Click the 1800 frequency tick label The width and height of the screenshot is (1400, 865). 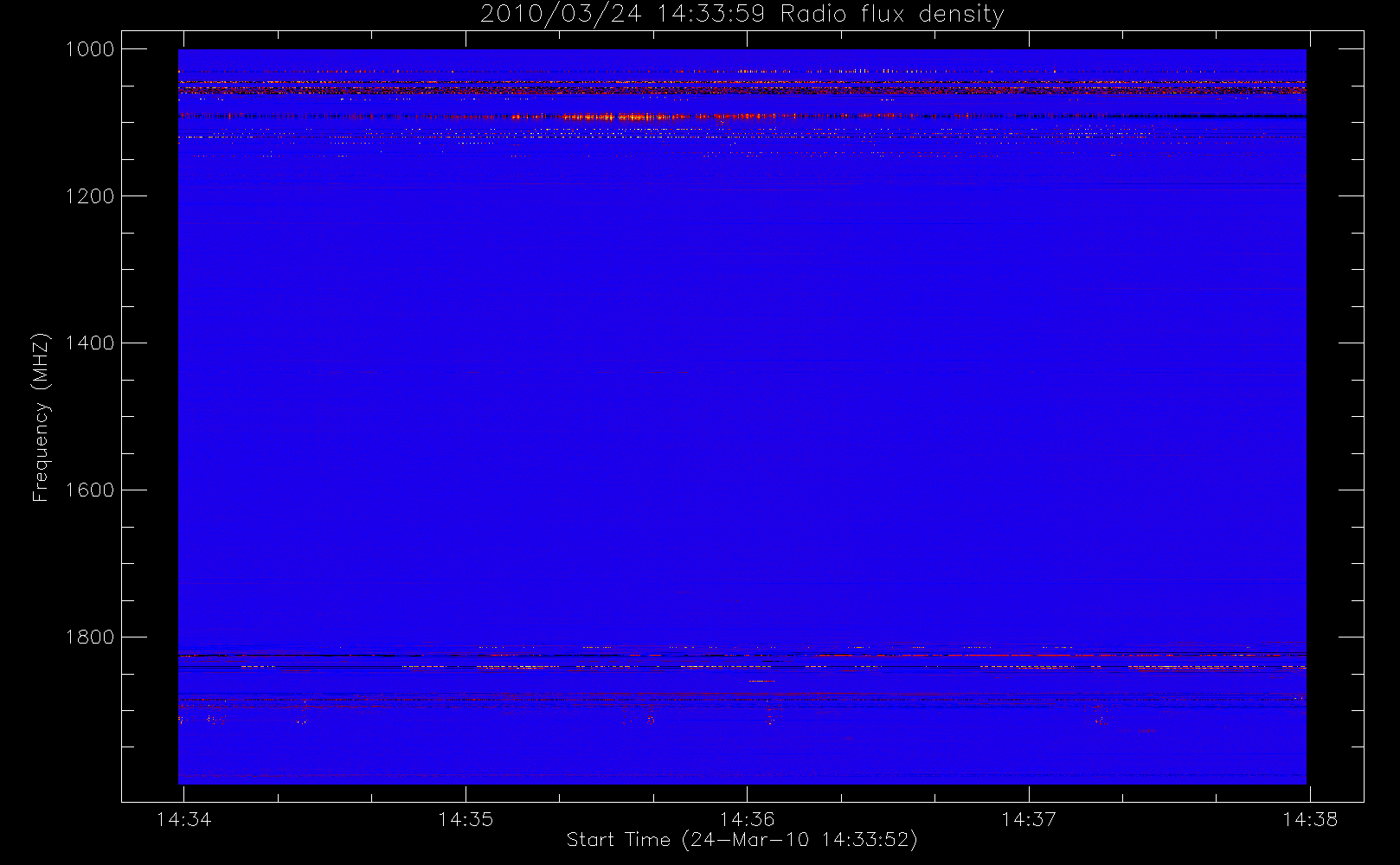(x=90, y=638)
